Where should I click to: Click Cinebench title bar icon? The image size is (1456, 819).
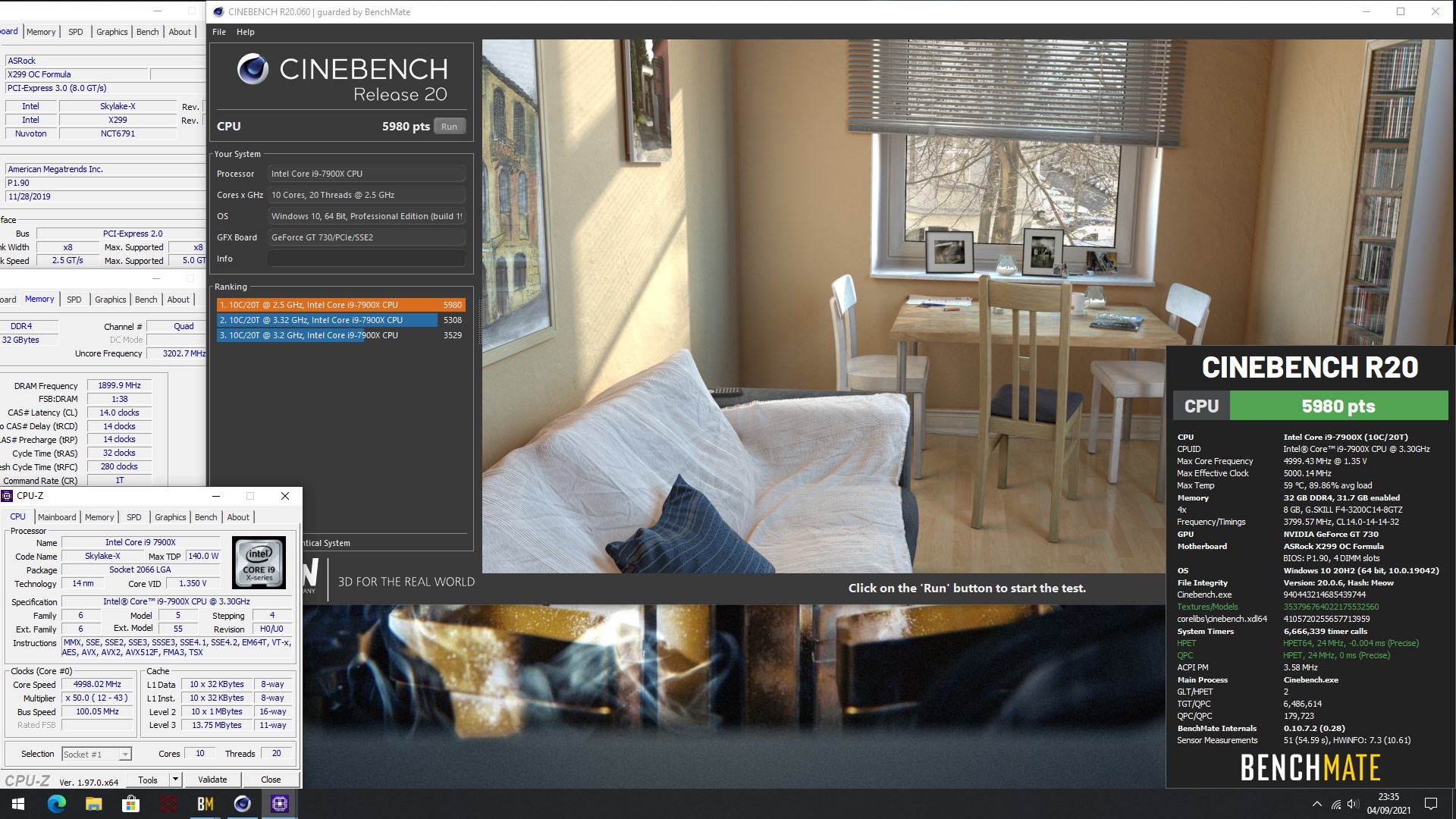tap(218, 12)
